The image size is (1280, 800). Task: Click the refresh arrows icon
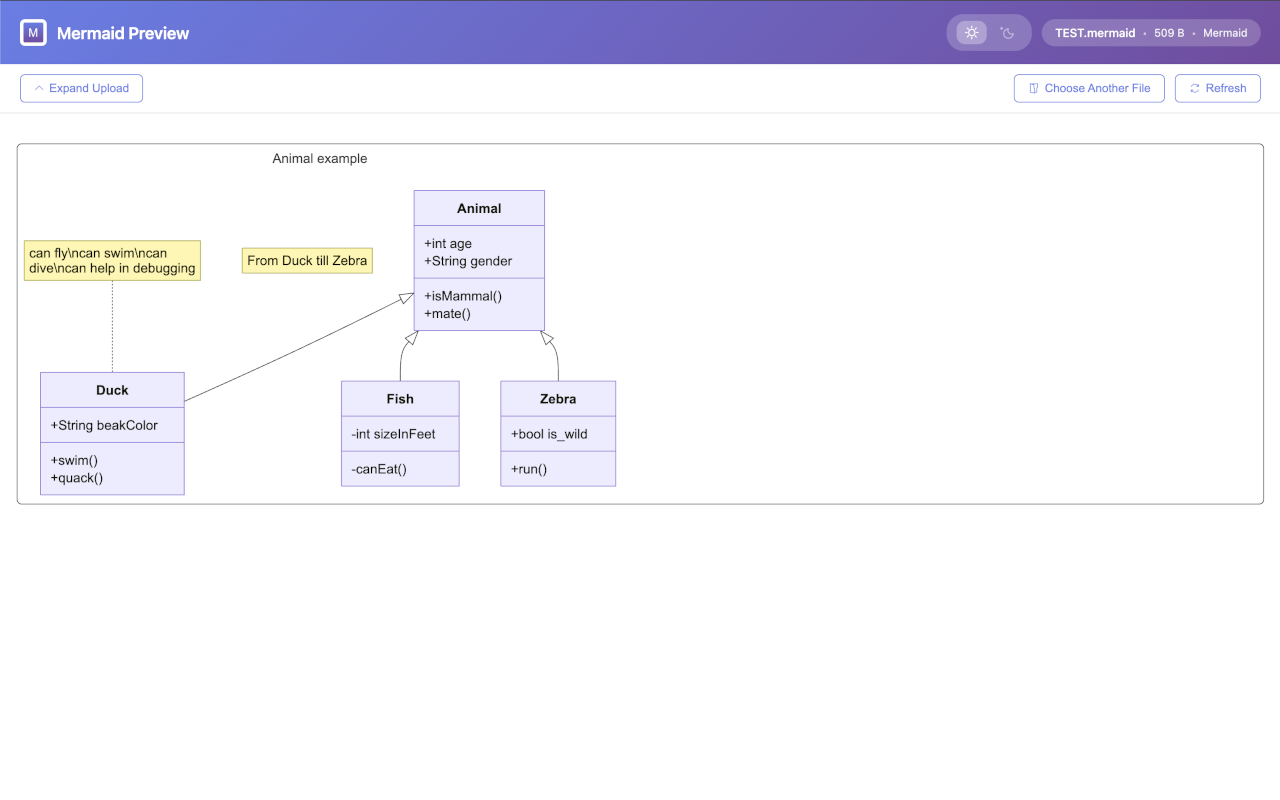1195,88
